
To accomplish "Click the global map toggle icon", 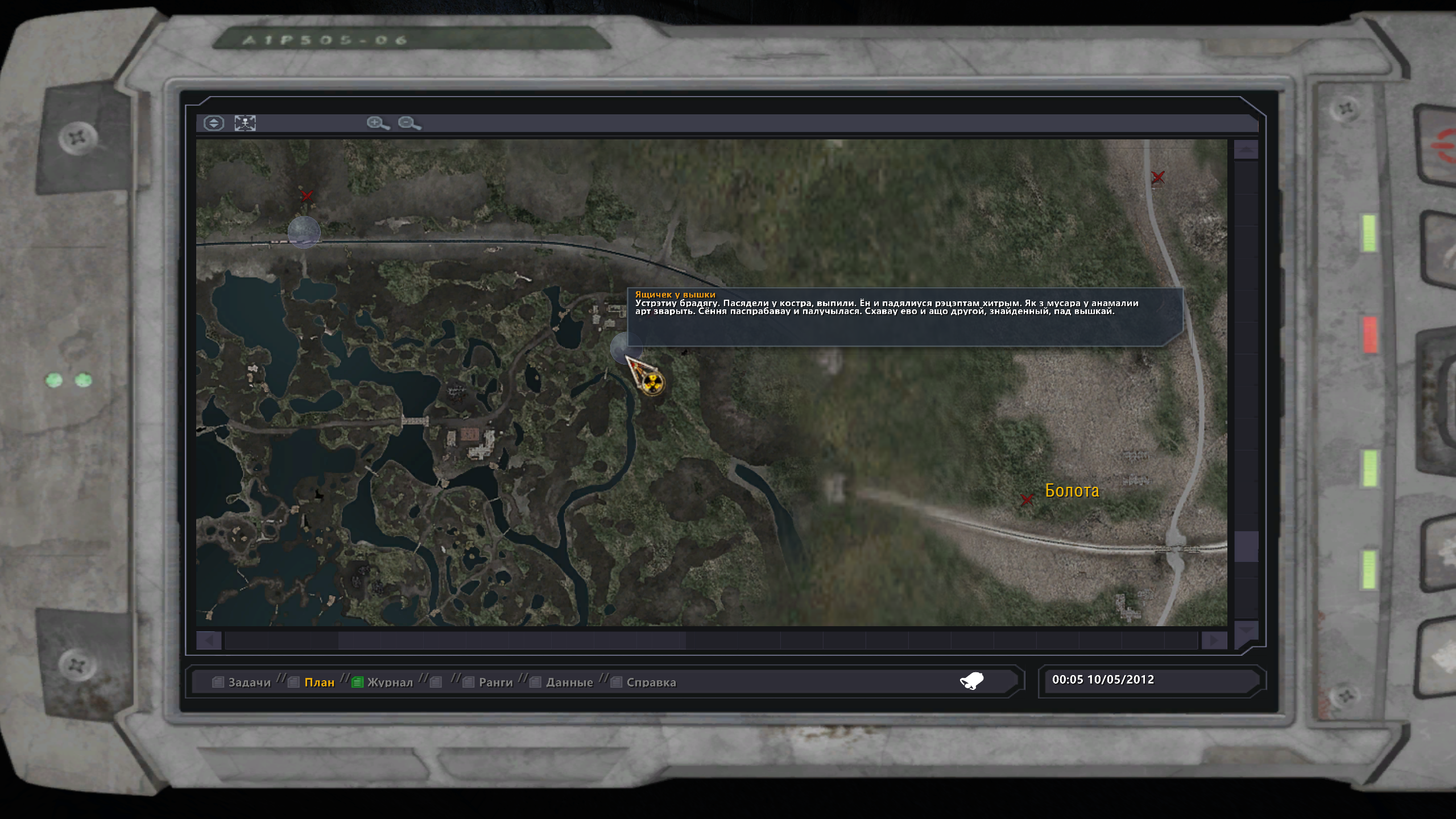I will tap(214, 123).
